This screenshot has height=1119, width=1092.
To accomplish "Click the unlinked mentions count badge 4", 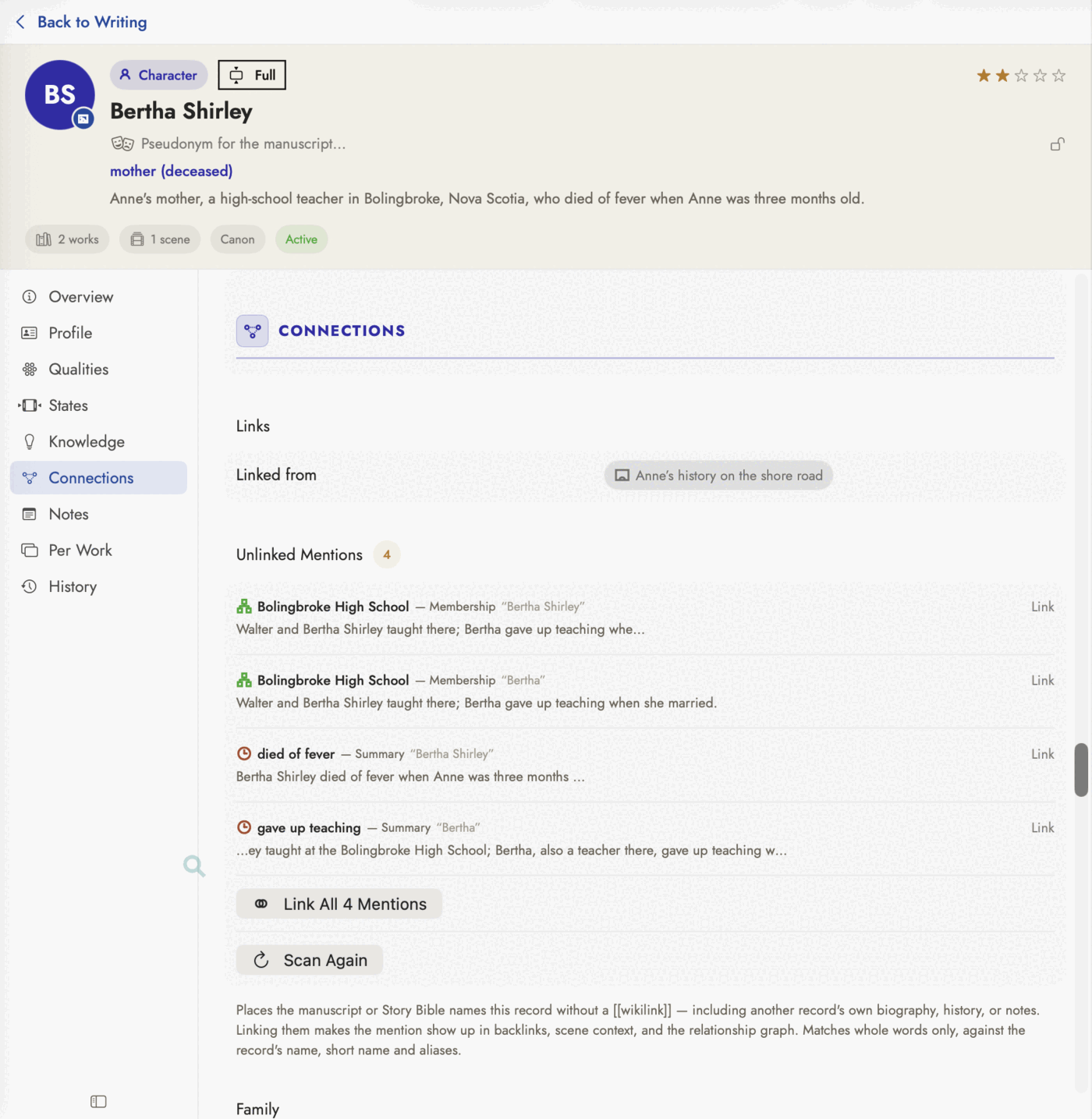I will point(387,554).
